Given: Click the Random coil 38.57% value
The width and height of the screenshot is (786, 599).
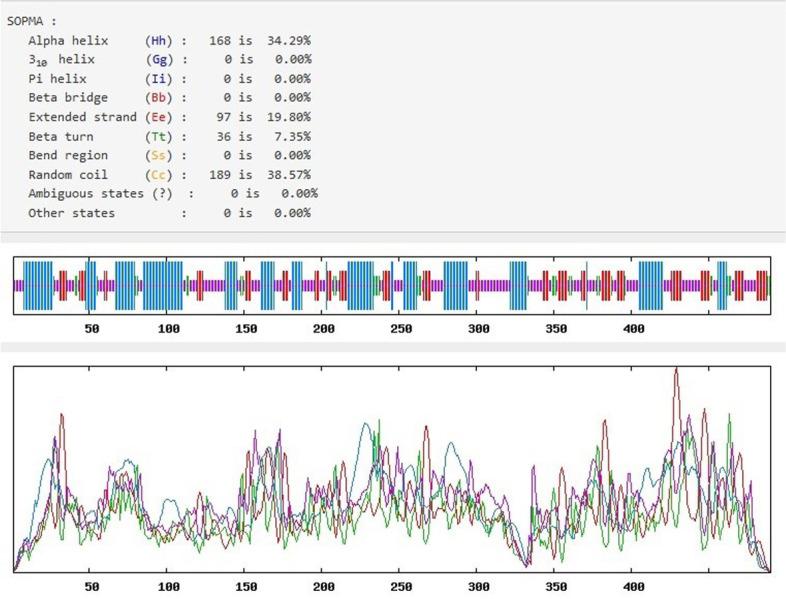Looking at the screenshot, I should 291,174.
